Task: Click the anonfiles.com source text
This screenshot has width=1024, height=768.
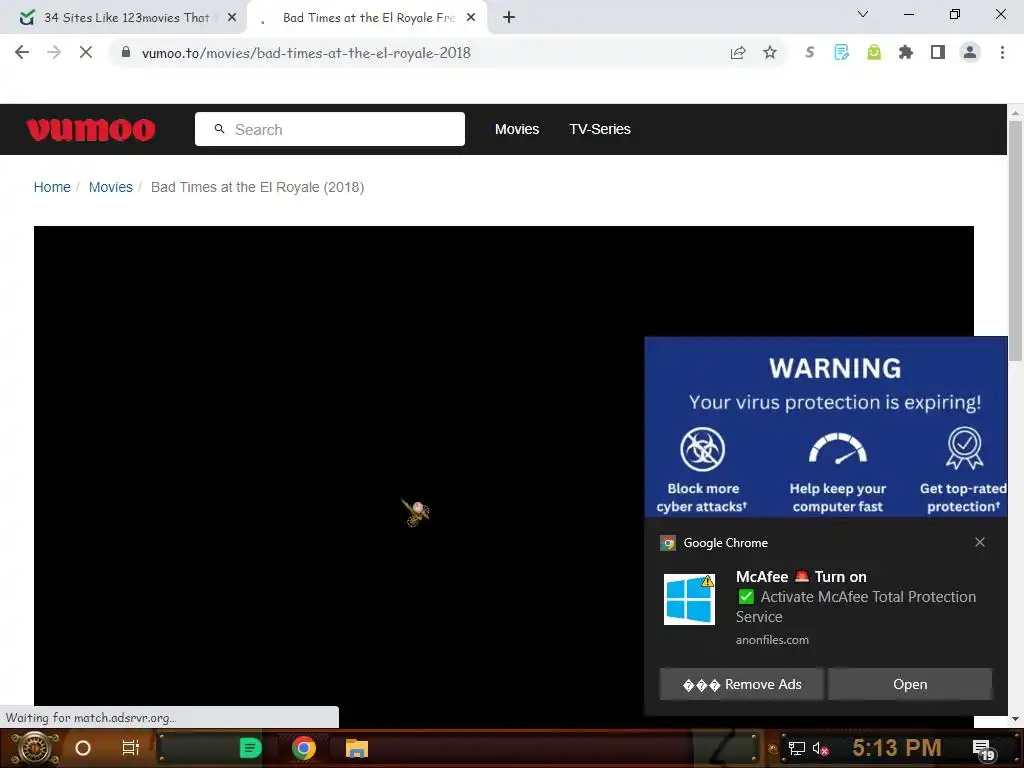Action: [x=772, y=640]
